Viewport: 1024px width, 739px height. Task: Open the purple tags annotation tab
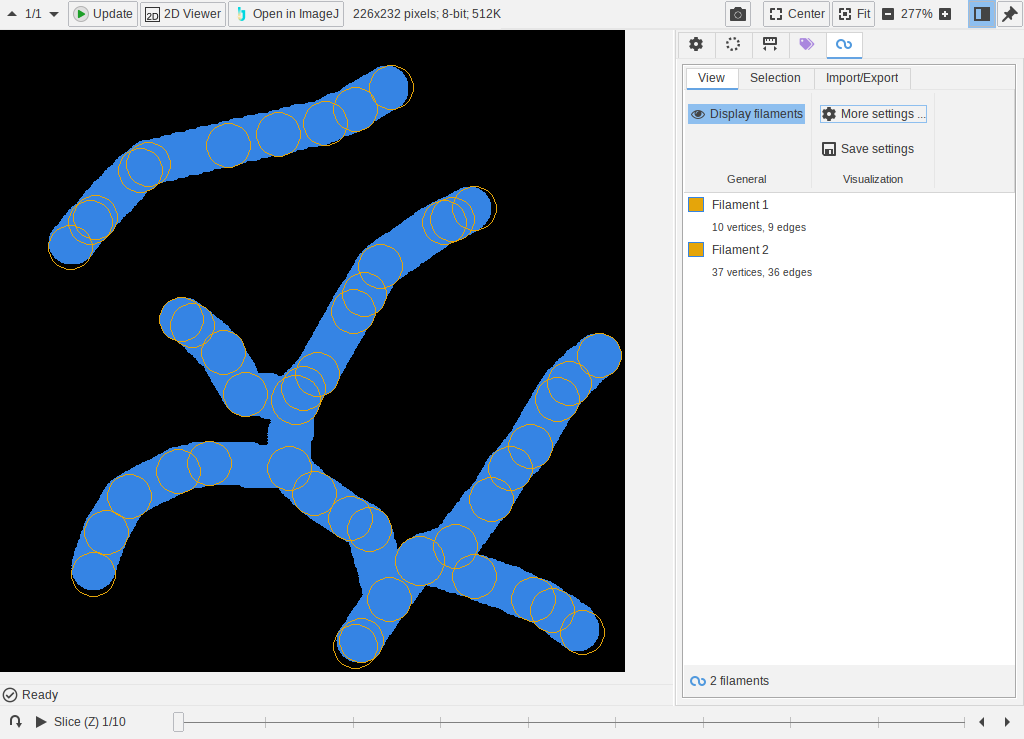coord(807,44)
